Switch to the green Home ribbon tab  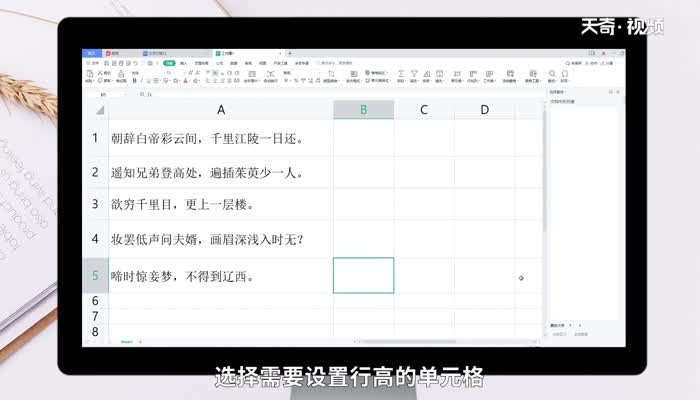point(169,63)
